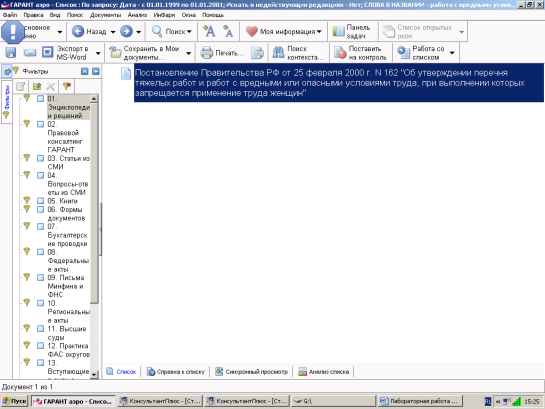Open the Documents menu
545x409 pixels.
click(x=105, y=15)
